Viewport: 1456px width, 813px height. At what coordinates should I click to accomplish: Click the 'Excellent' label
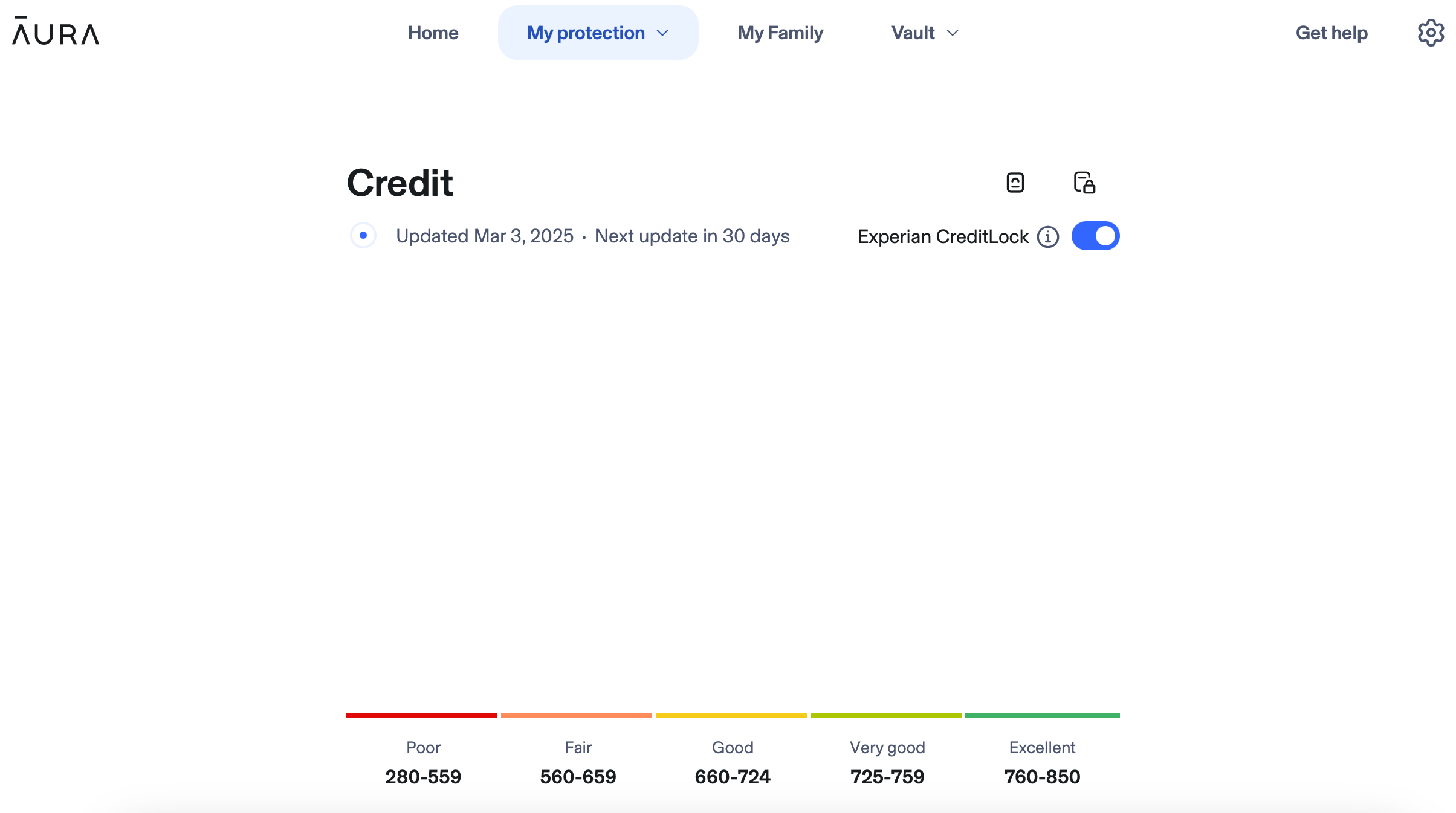[1042, 748]
